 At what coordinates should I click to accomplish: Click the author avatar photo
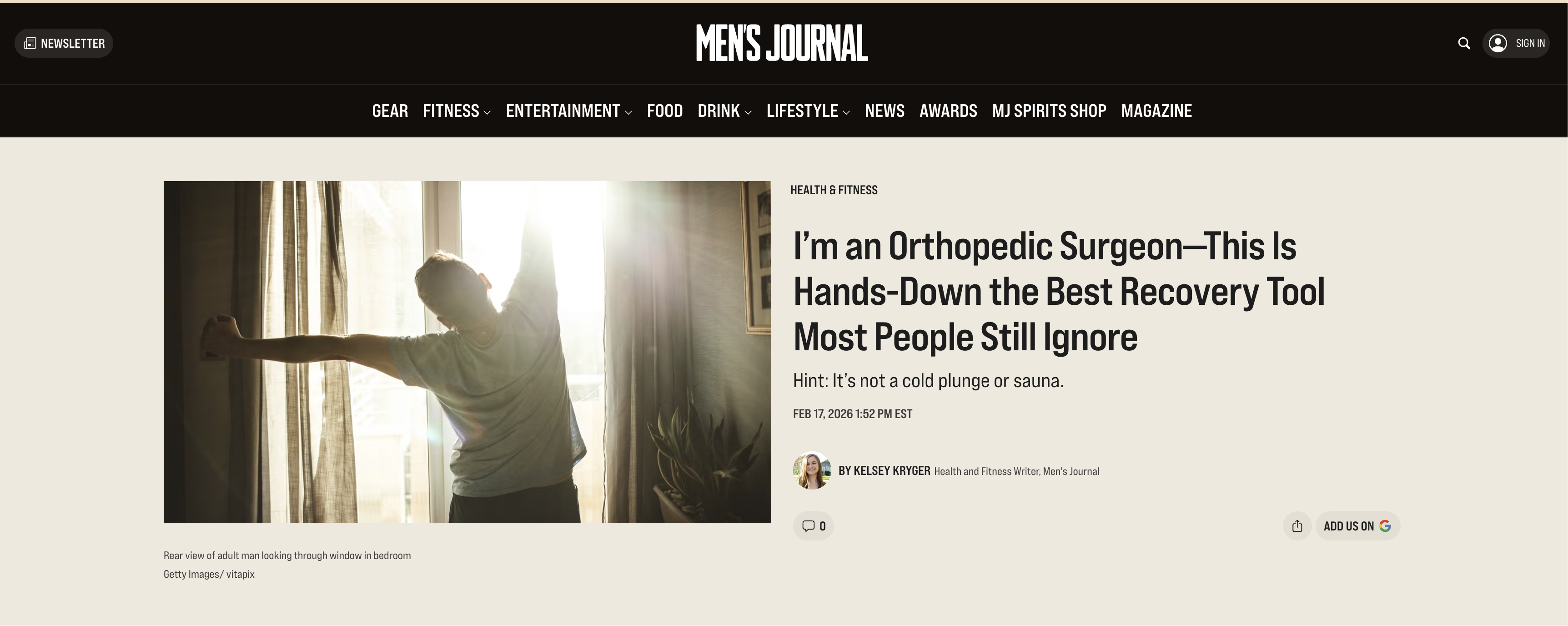tap(812, 471)
